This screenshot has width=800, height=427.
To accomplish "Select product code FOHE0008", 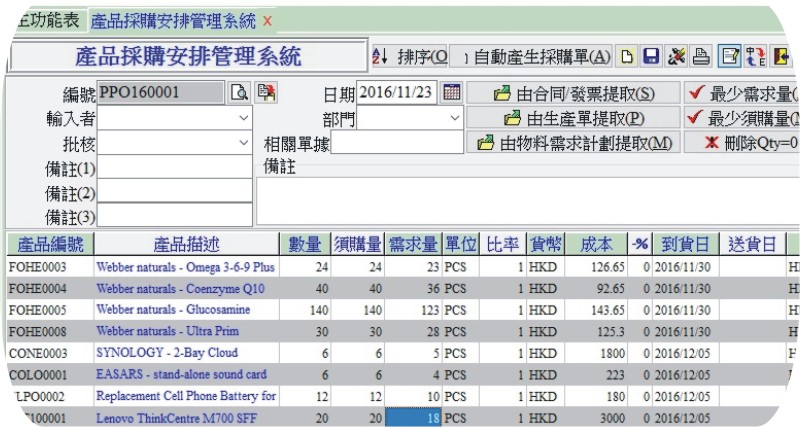I will coord(38,332).
